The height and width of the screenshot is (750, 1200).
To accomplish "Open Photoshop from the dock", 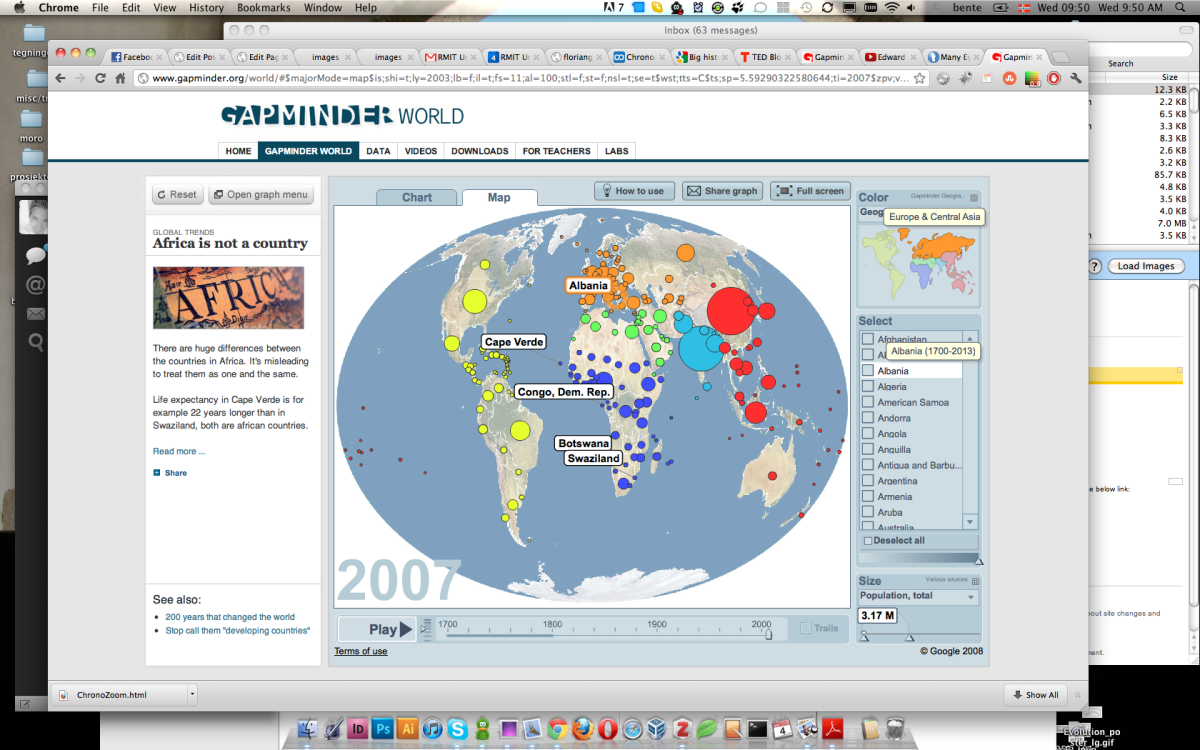I will [384, 729].
